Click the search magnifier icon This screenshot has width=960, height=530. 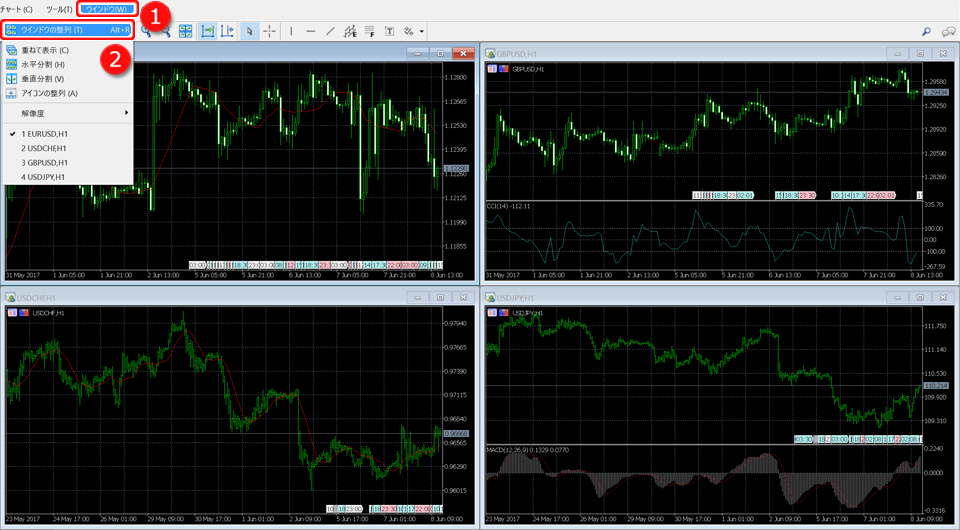[x=927, y=32]
